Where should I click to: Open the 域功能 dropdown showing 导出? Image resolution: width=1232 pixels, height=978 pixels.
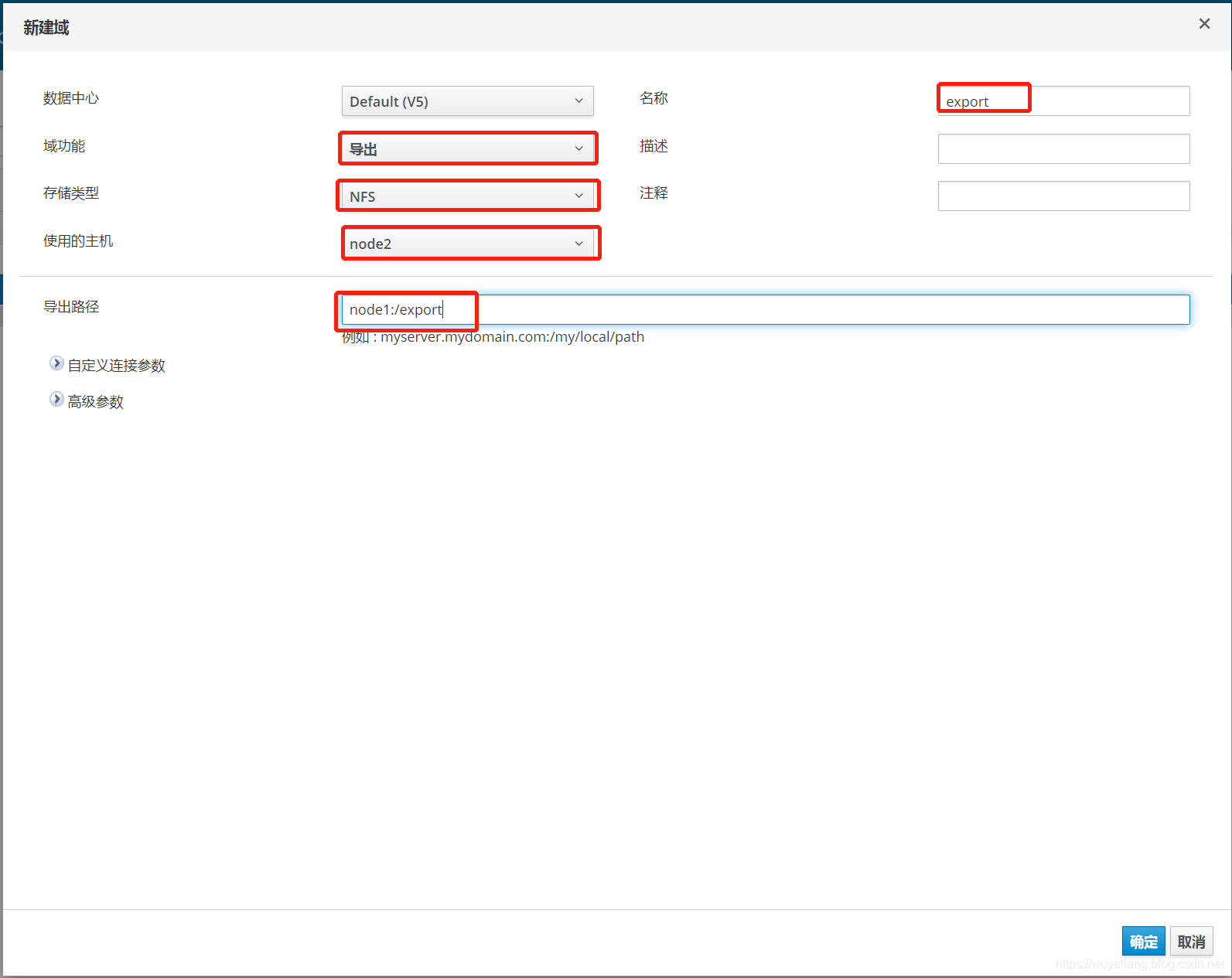click(x=467, y=148)
